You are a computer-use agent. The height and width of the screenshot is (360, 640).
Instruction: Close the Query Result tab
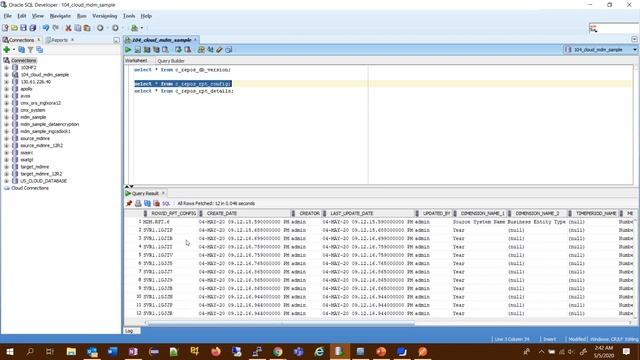coord(163,193)
